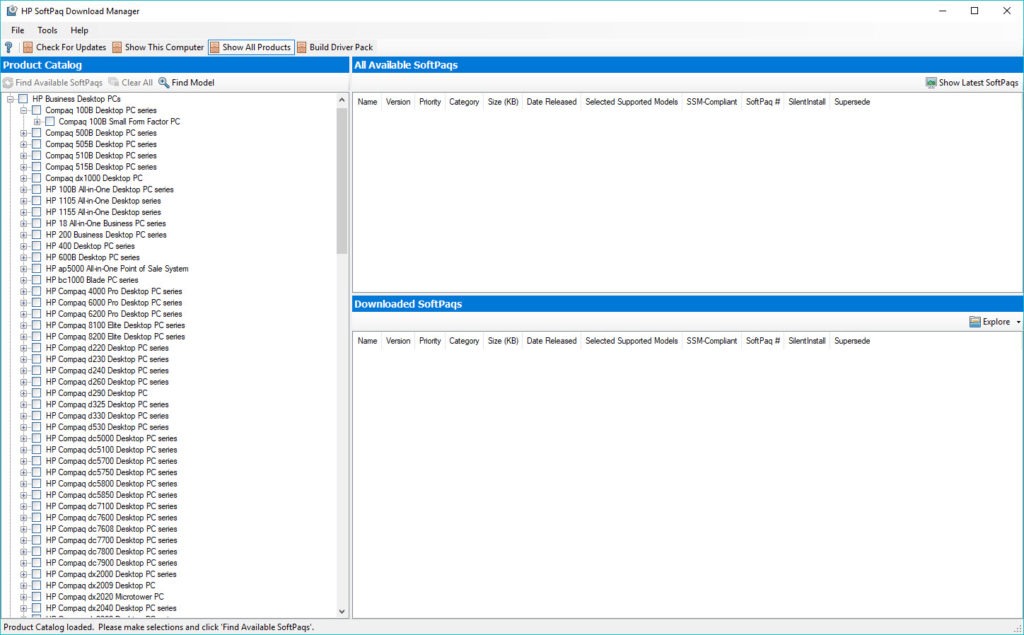Expand HP Compaq dc5800 Desktop PC series
This screenshot has height=635, width=1024.
tap(24, 483)
